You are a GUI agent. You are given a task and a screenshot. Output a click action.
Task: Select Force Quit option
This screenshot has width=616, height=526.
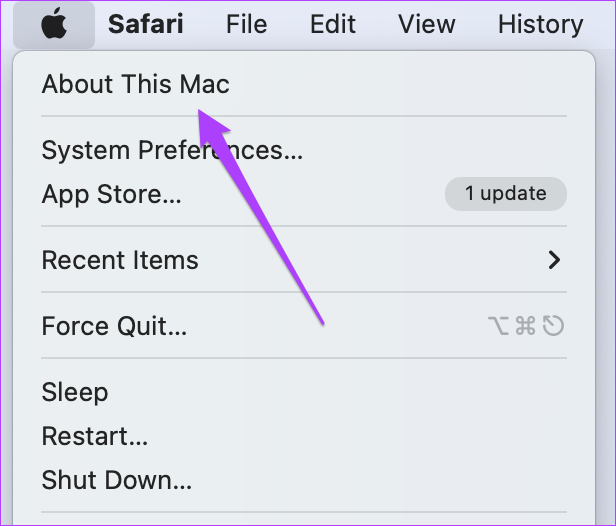click(x=114, y=326)
